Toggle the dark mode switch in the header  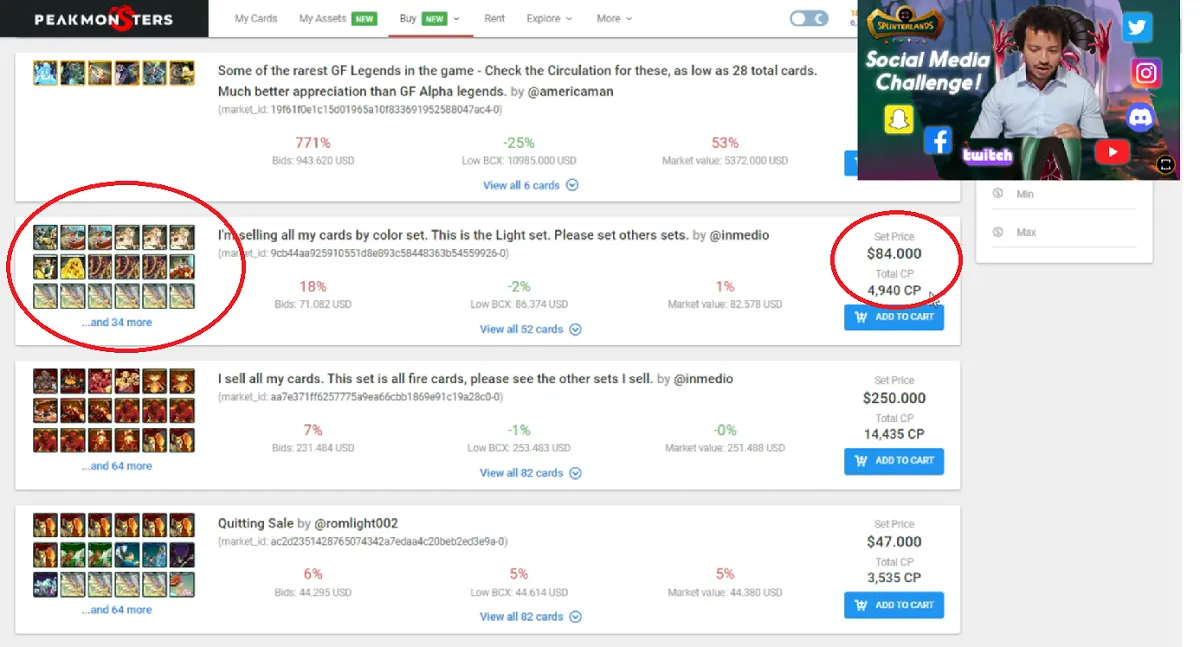(x=808, y=18)
